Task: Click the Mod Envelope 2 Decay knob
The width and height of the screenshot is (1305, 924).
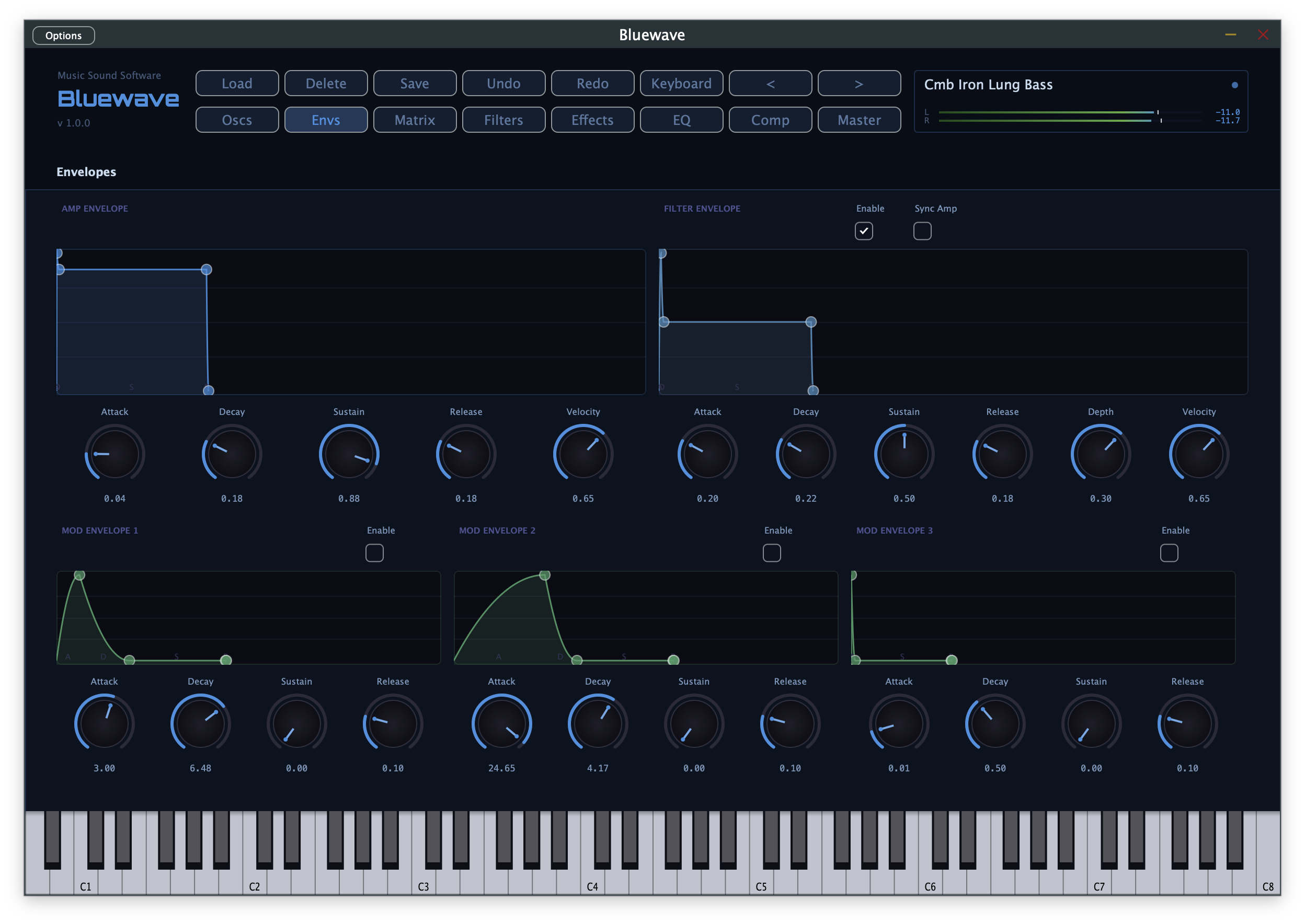Action: point(598,724)
